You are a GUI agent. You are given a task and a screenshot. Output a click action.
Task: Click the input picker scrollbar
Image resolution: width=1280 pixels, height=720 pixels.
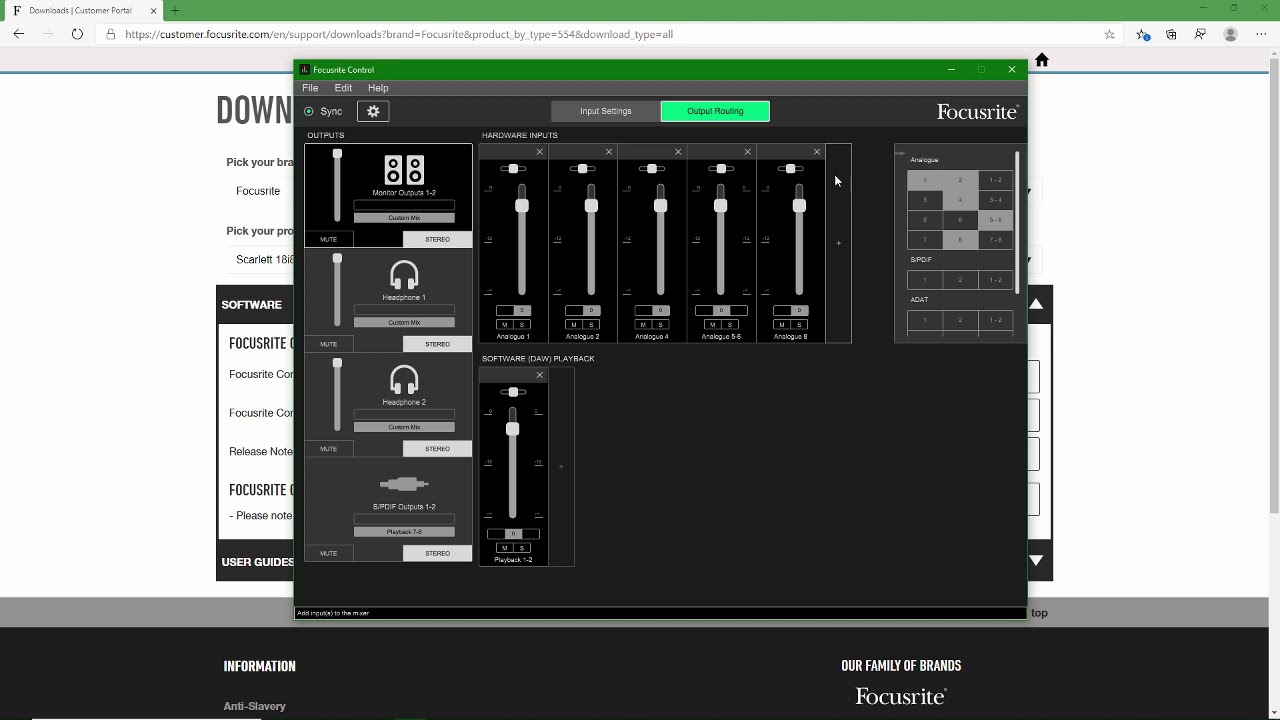(1018, 222)
